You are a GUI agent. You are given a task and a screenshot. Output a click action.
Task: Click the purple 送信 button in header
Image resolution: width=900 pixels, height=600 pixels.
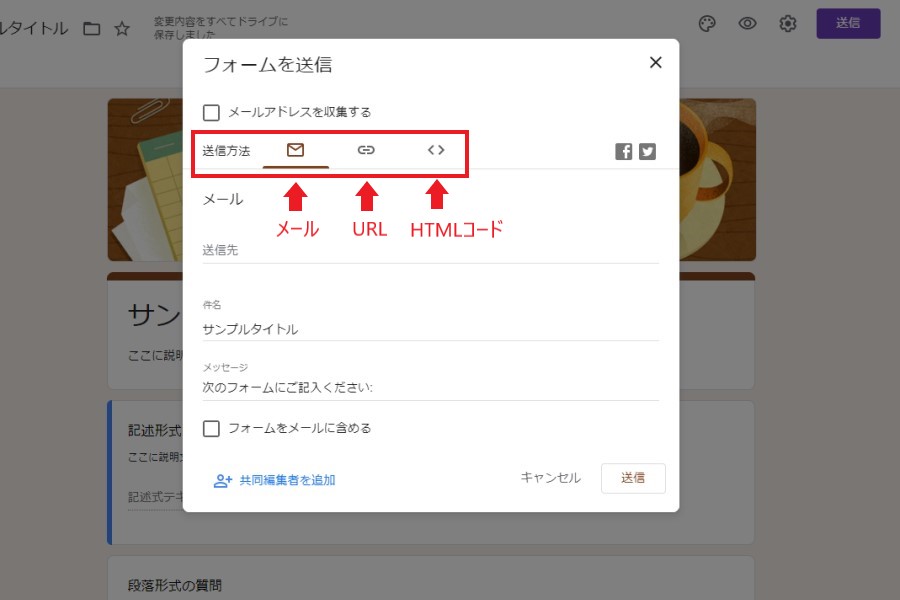pyautogui.click(x=848, y=24)
